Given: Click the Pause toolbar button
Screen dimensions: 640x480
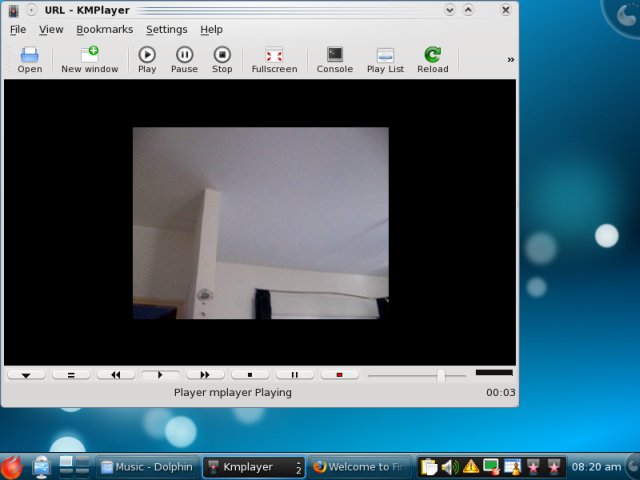Looking at the screenshot, I should (184, 60).
